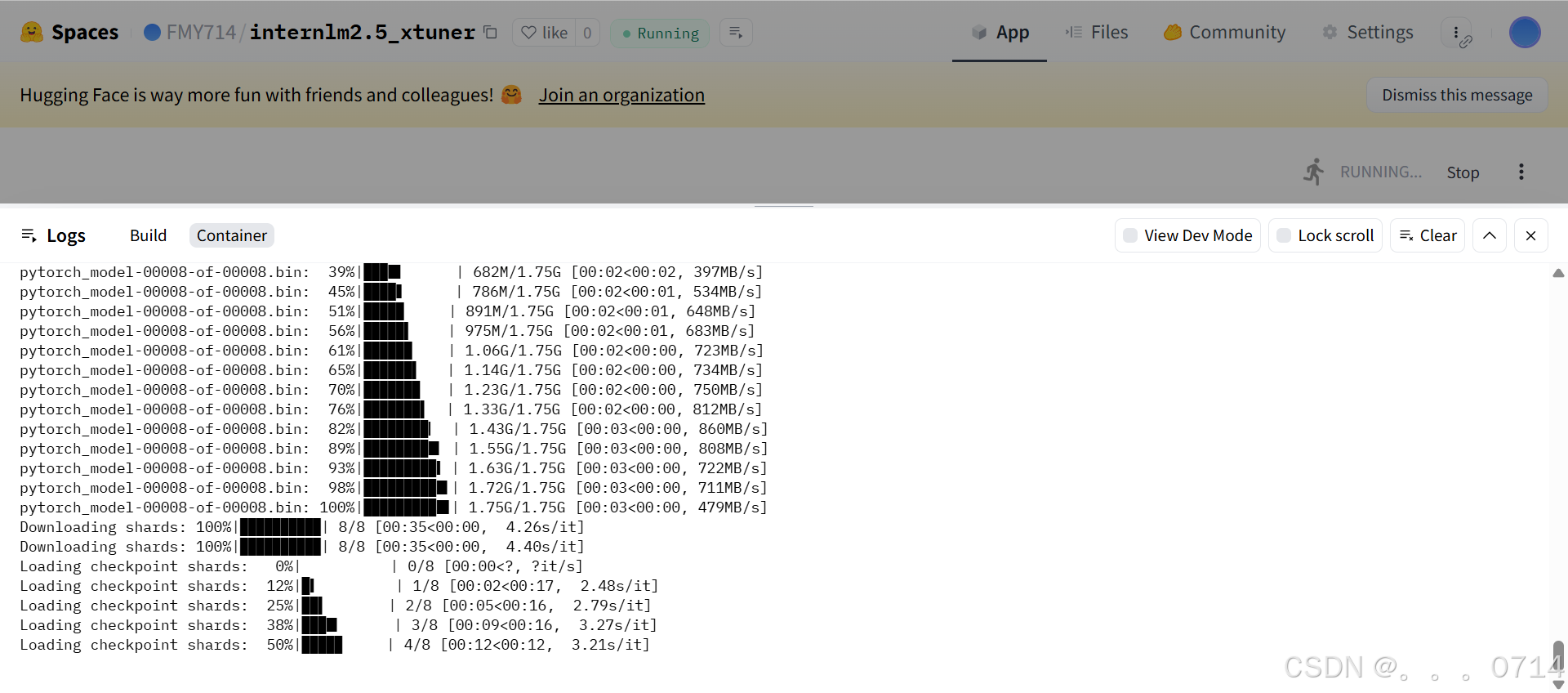Click the log line showing 39% progress

point(392,272)
